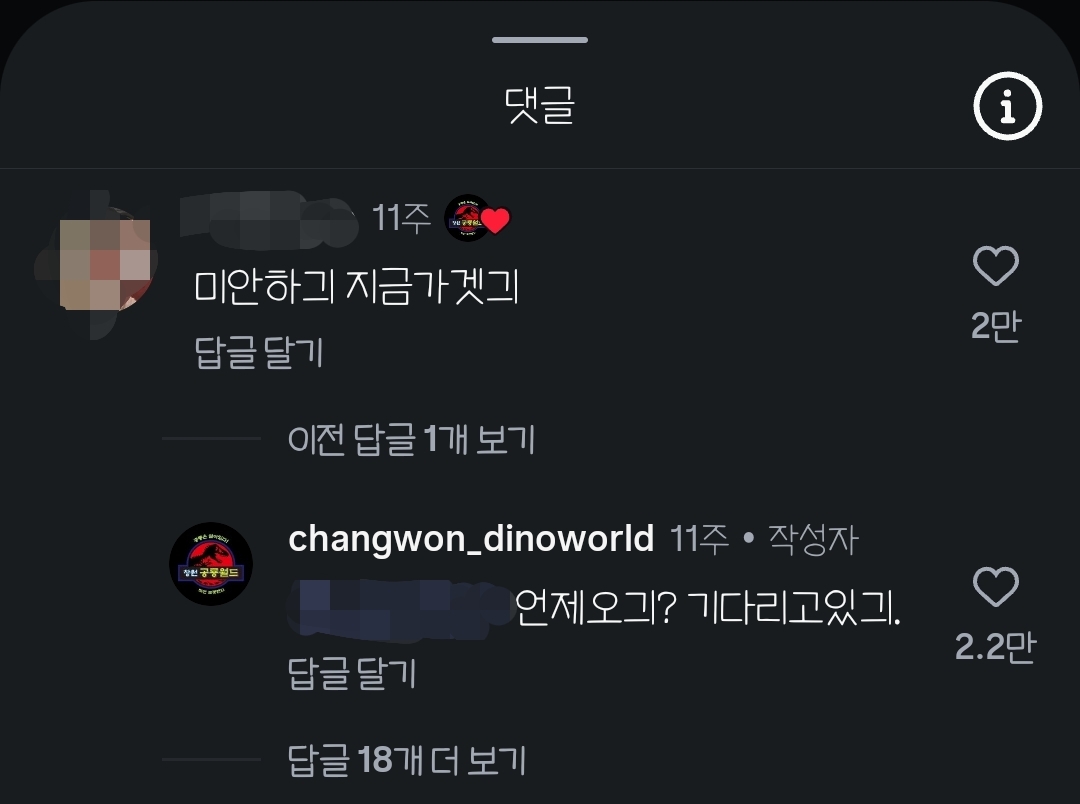The image size is (1080, 804).
Task: Open changwon_dinoworld's profile picture
Action: [211, 564]
